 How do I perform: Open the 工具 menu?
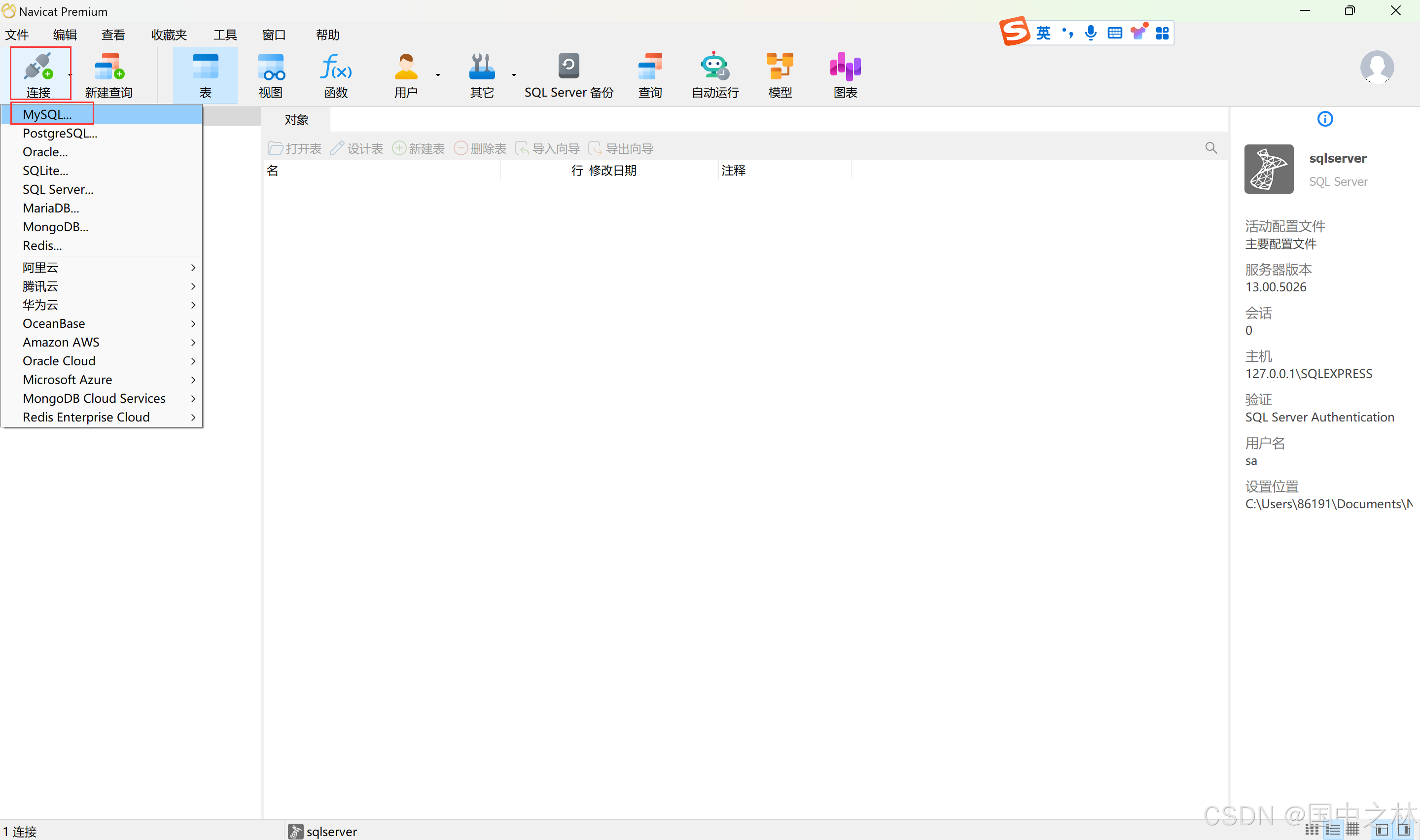[225, 35]
